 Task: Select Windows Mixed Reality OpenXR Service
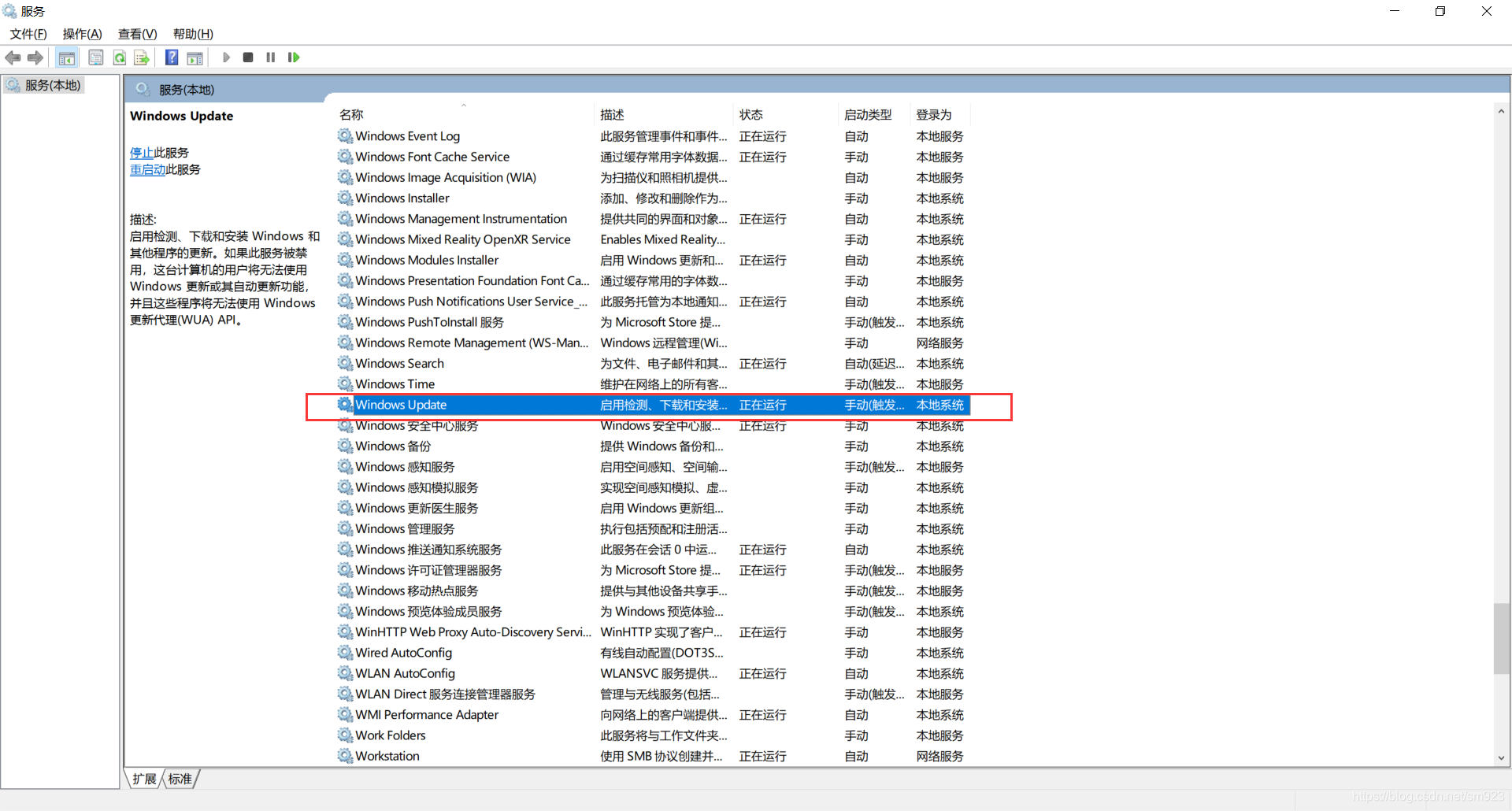[653, 239]
